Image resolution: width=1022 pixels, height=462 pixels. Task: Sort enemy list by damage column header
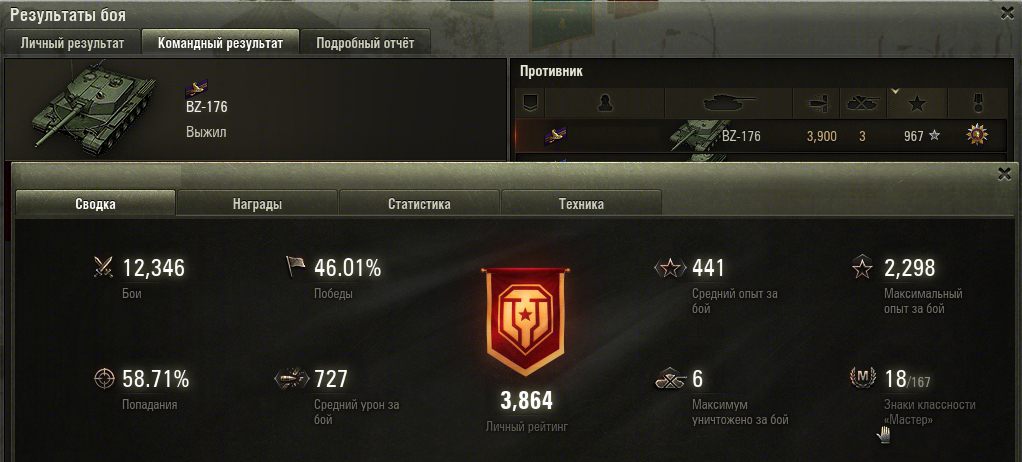click(816, 102)
